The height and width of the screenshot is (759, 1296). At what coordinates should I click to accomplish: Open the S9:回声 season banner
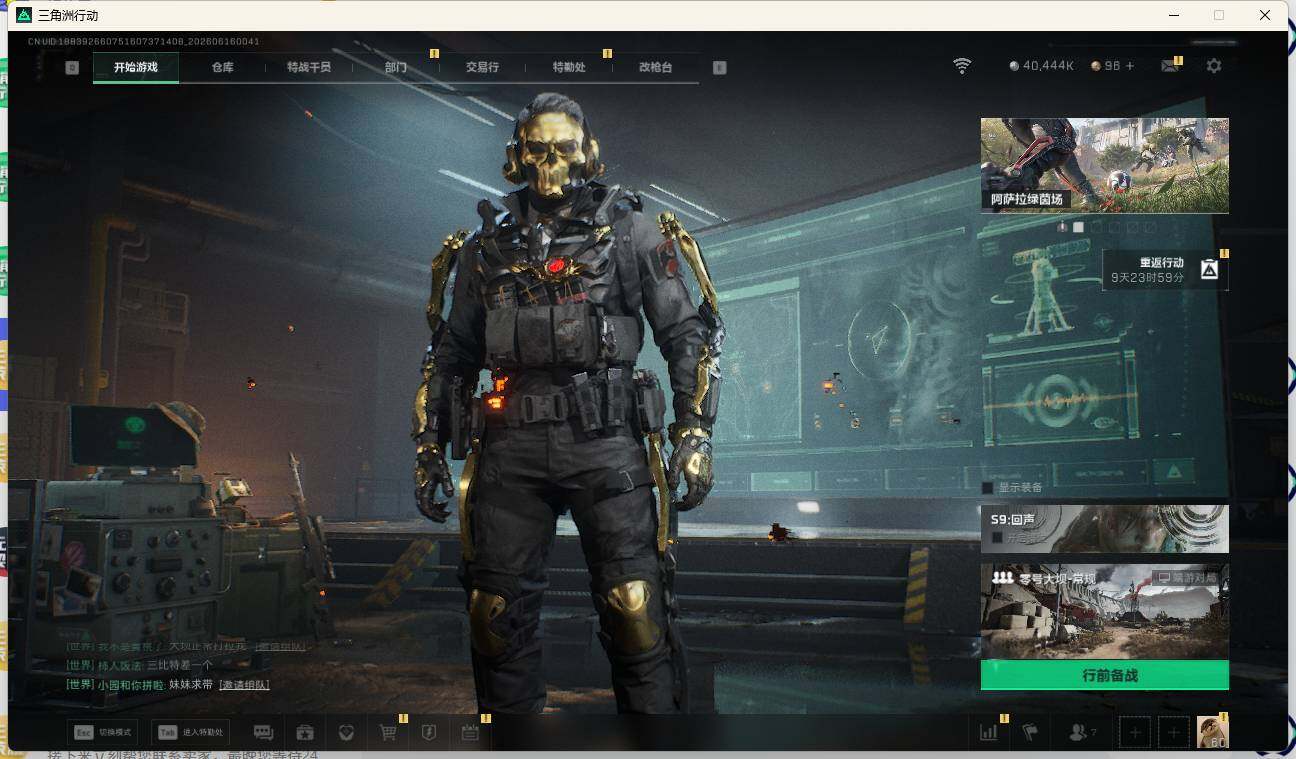1104,529
